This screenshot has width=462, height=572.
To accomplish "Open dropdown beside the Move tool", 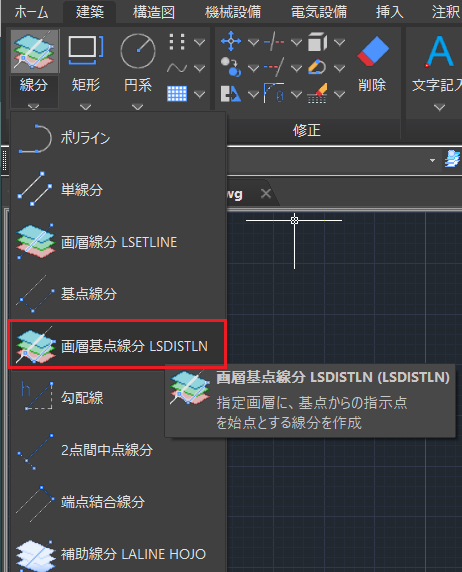I will click(253, 42).
